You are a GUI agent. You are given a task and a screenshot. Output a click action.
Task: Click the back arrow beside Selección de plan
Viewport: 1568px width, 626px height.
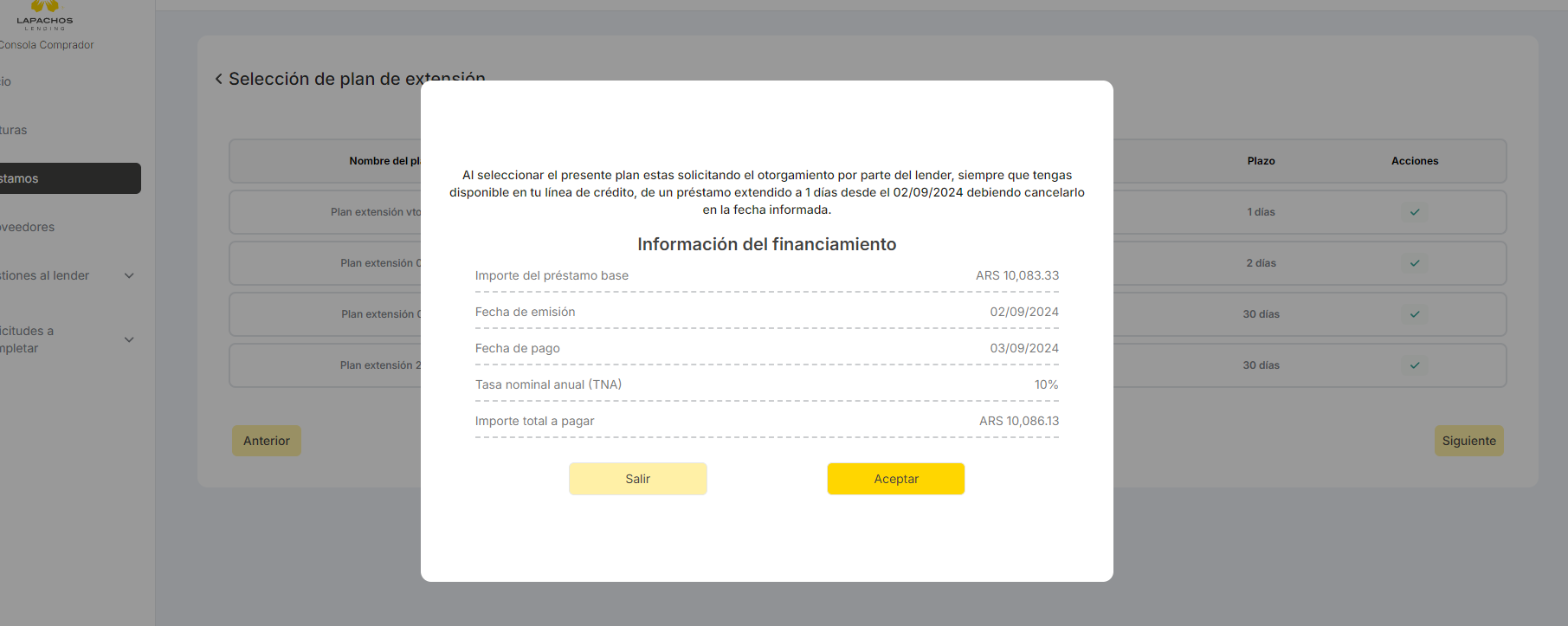pyautogui.click(x=218, y=79)
